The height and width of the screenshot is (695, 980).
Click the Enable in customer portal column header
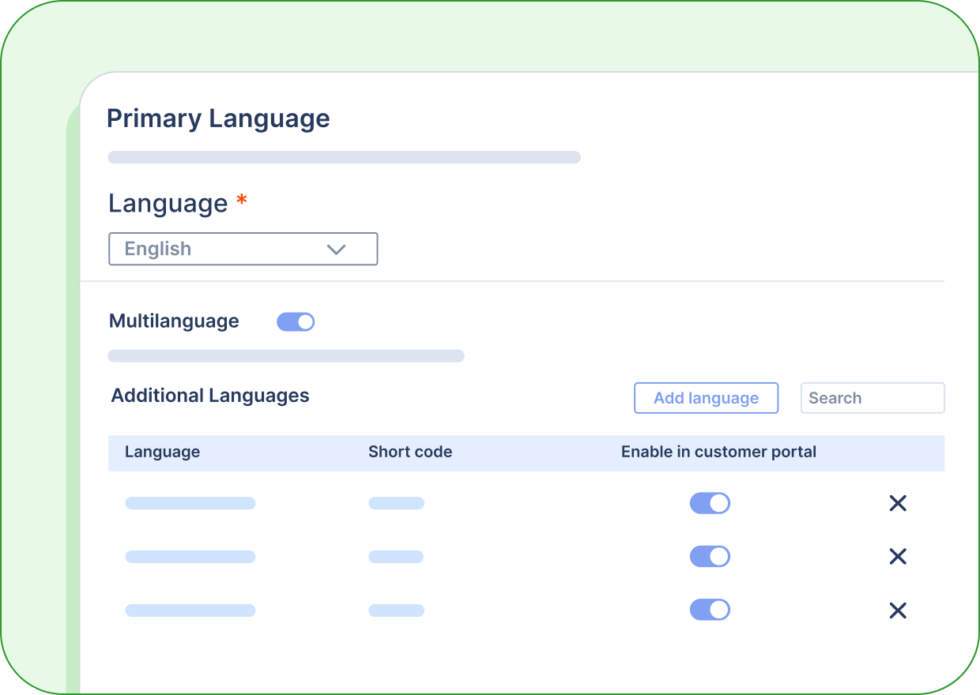pyautogui.click(x=722, y=451)
